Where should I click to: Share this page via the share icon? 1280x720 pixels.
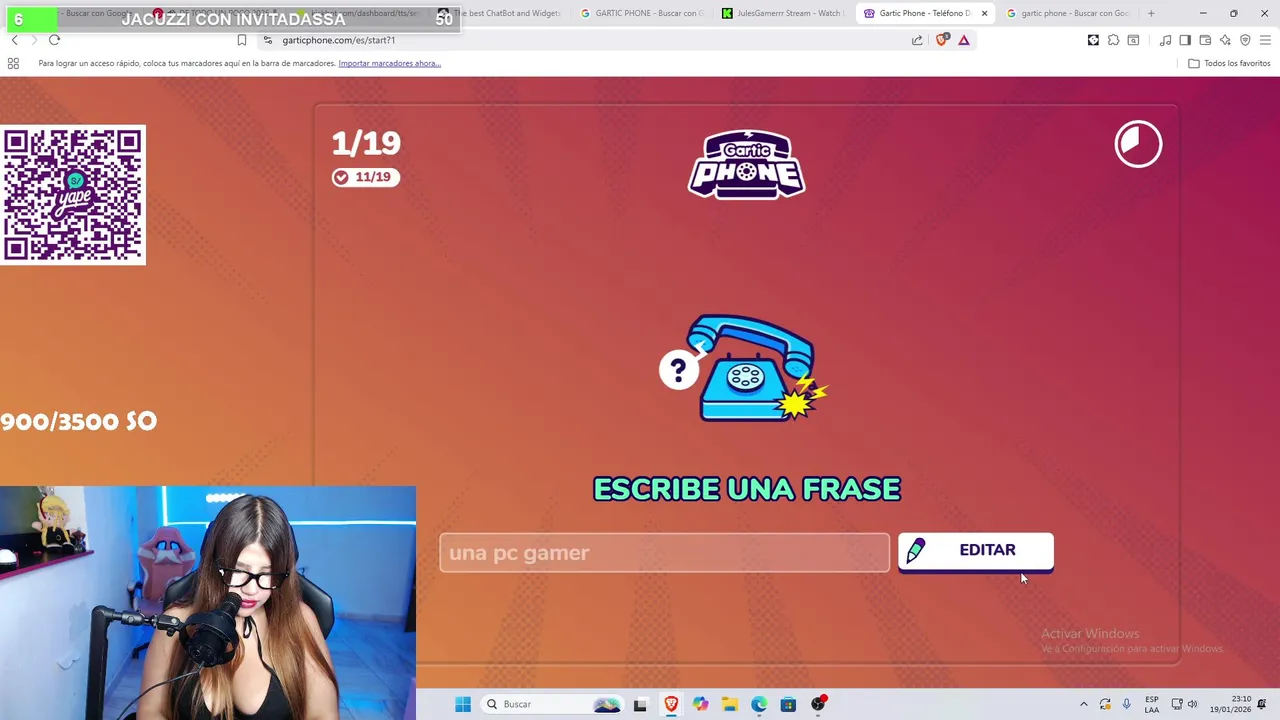pos(917,40)
